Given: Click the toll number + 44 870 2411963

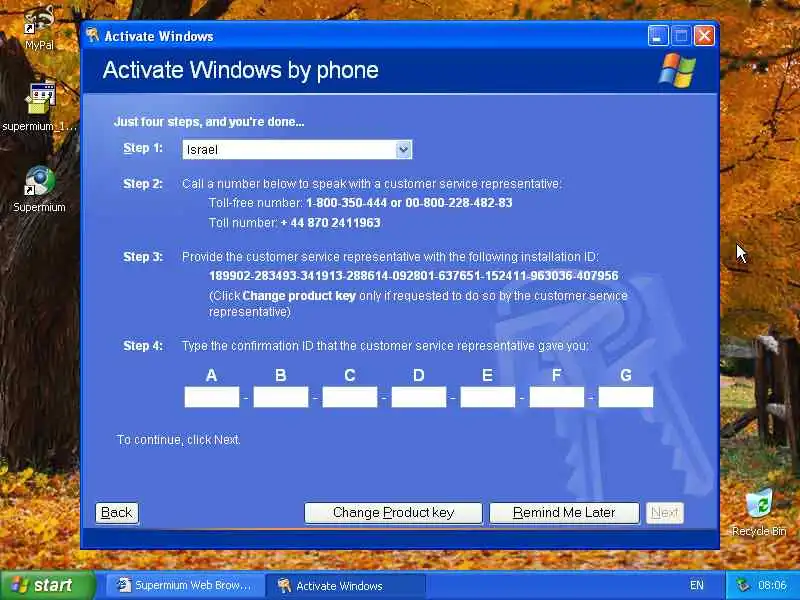Looking at the screenshot, I should [331, 223].
